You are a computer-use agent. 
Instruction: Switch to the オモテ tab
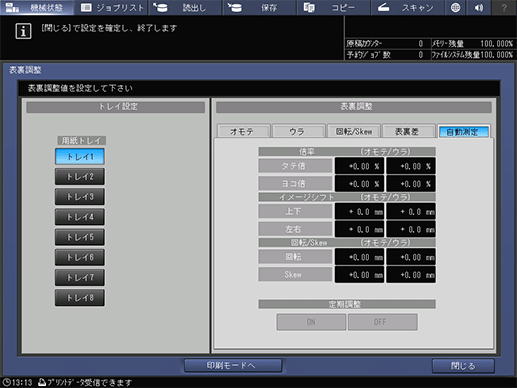243,131
